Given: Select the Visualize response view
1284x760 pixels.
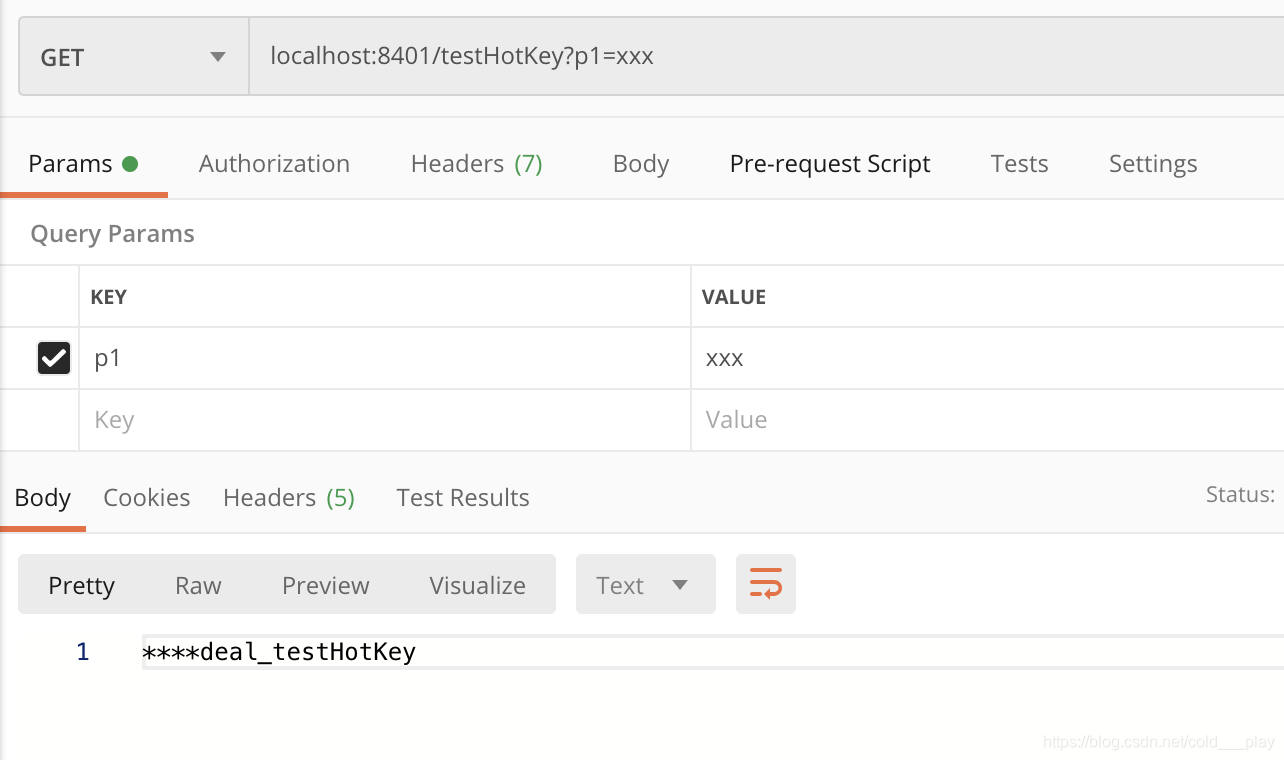Looking at the screenshot, I should click(x=478, y=585).
